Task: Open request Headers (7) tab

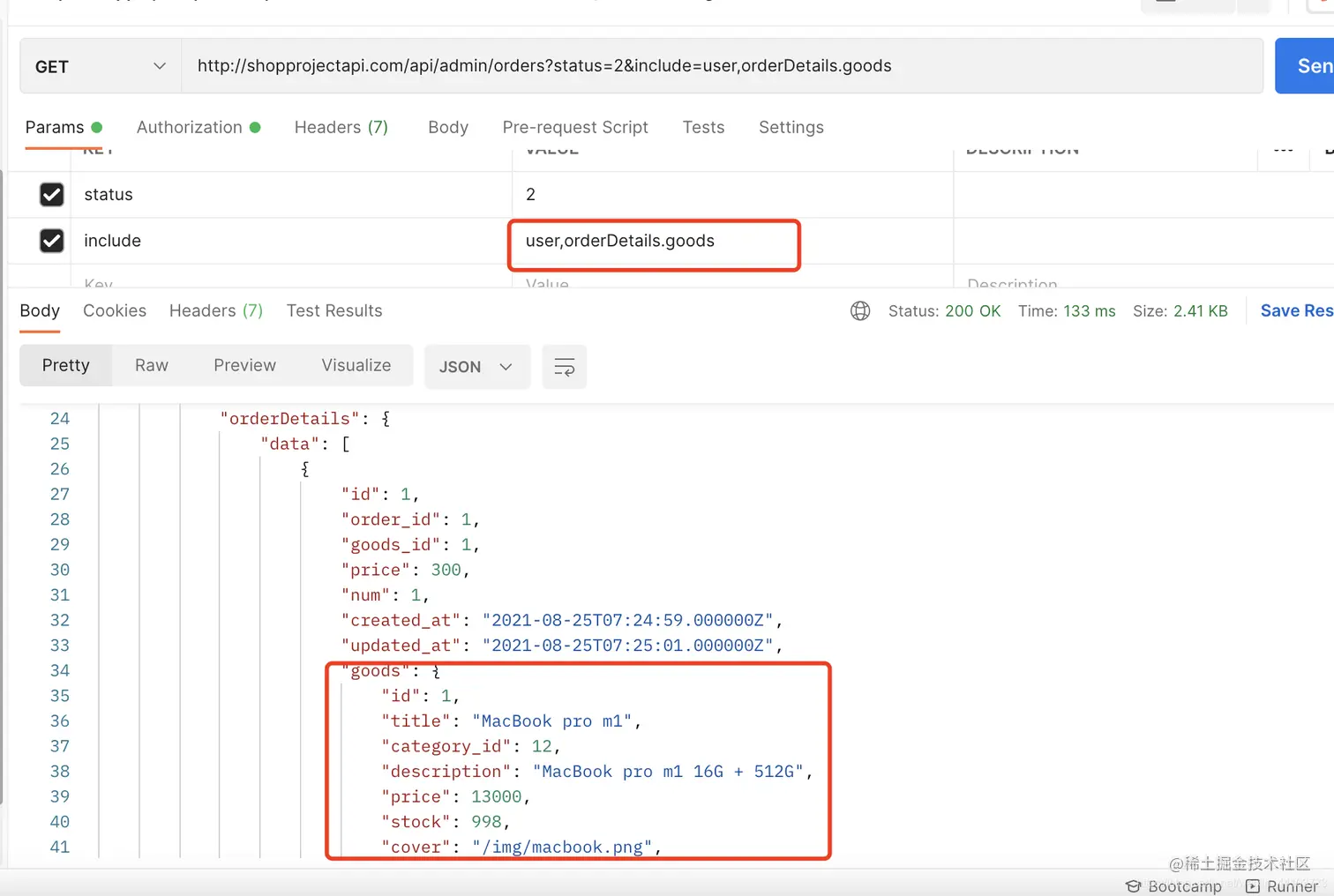Action: pos(341,127)
